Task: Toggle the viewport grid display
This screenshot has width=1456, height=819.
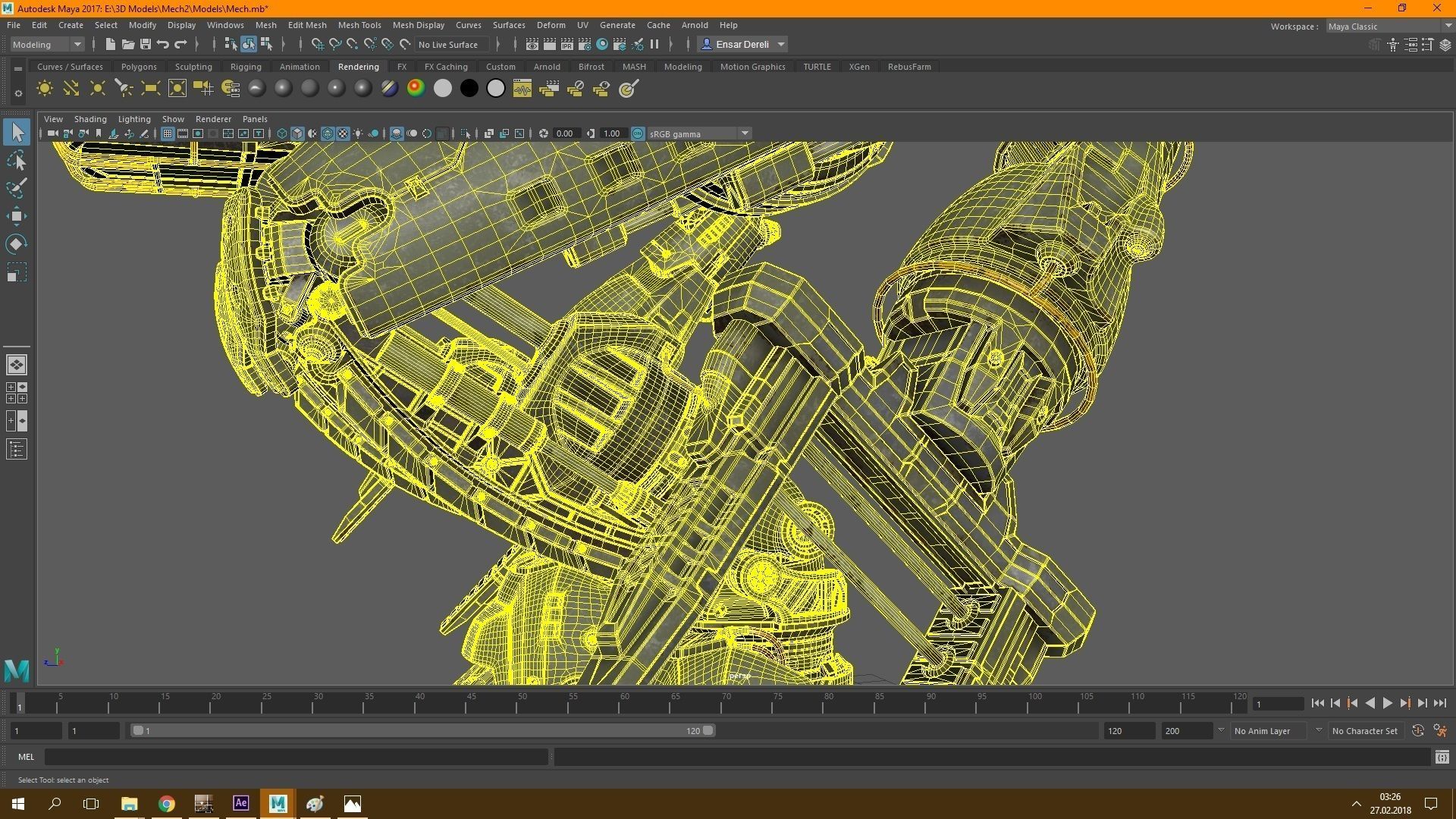Action: [x=168, y=133]
